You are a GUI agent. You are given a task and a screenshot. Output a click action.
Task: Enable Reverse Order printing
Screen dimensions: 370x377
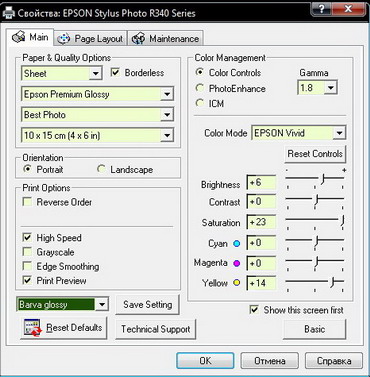27,202
